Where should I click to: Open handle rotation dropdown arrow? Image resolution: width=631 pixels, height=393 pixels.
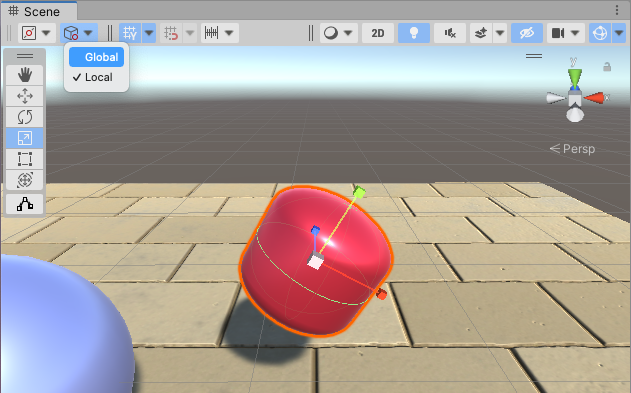[x=88, y=33]
